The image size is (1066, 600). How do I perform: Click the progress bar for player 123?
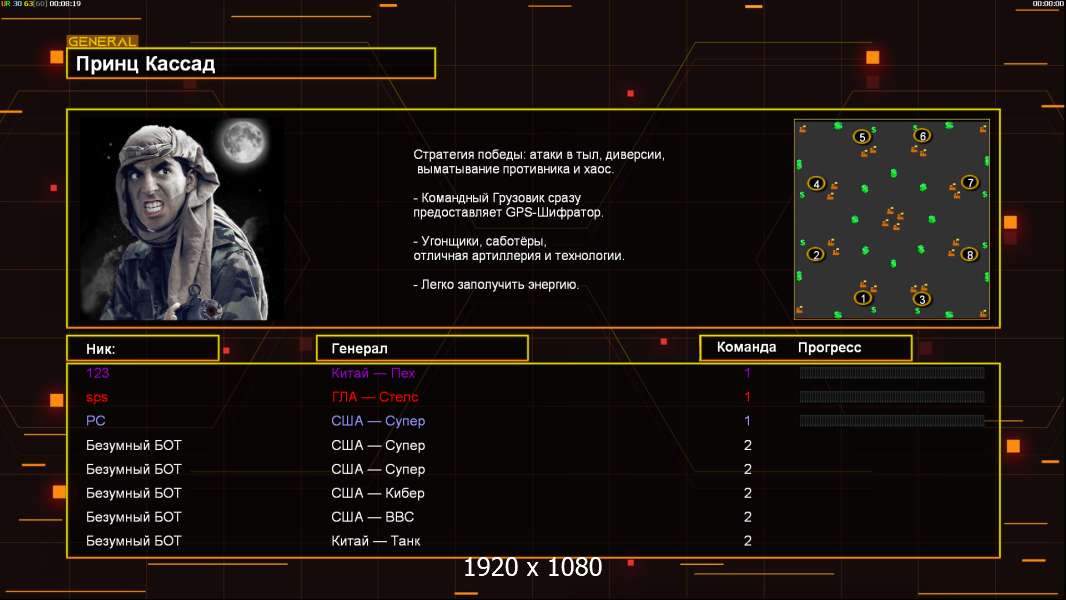click(x=891, y=373)
